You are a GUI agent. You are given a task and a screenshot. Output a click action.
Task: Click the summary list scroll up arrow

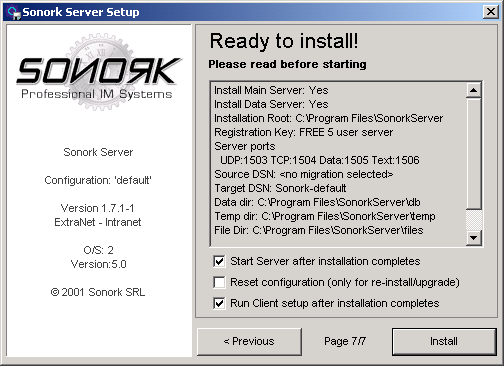pyautogui.click(x=473, y=90)
